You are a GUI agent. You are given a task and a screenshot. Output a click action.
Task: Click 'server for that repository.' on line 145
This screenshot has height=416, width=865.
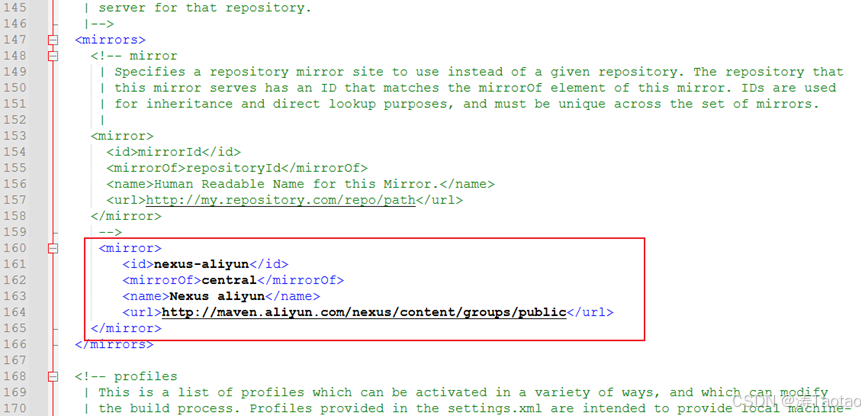(x=205, y=8)
